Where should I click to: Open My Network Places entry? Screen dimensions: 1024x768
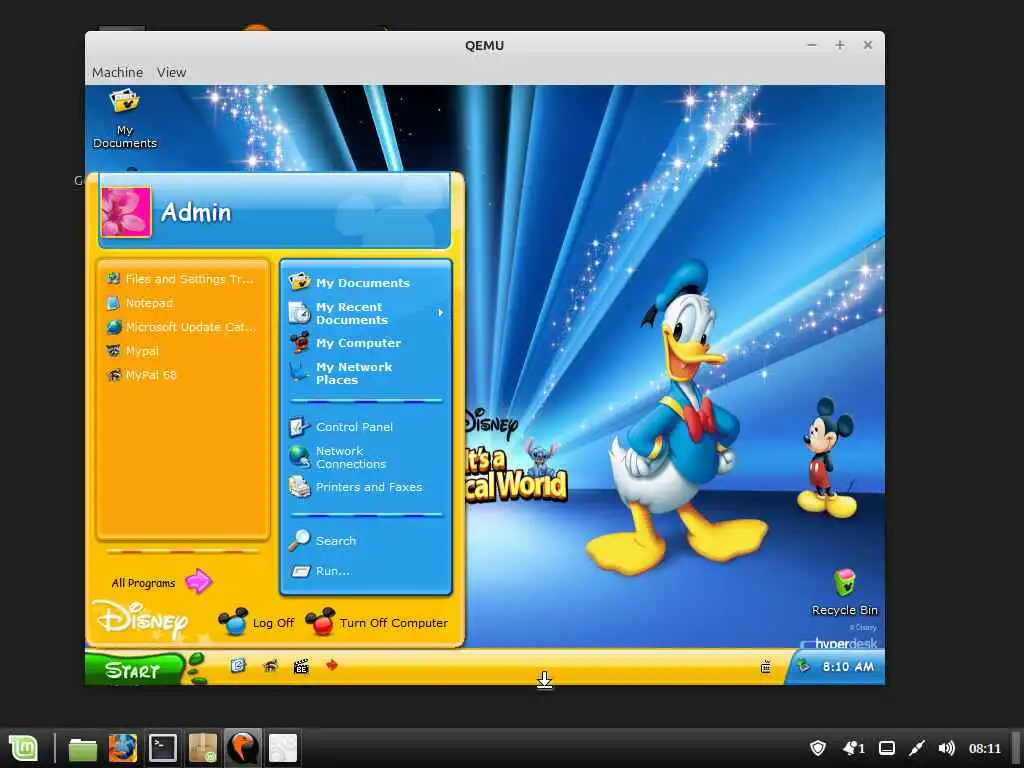click(x=341, y=373)
